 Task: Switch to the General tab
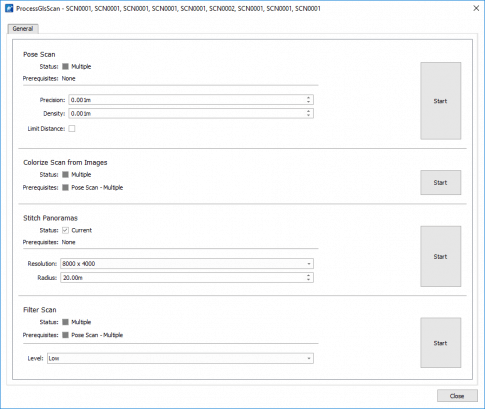point(23,29)
